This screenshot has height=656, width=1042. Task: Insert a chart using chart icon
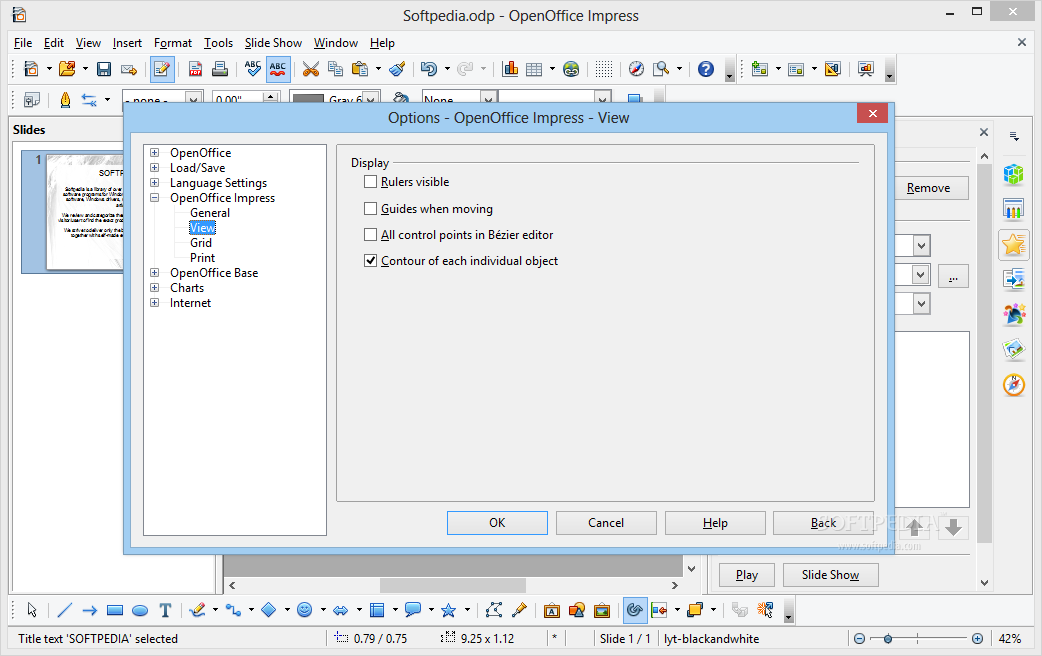click(510, 69)
